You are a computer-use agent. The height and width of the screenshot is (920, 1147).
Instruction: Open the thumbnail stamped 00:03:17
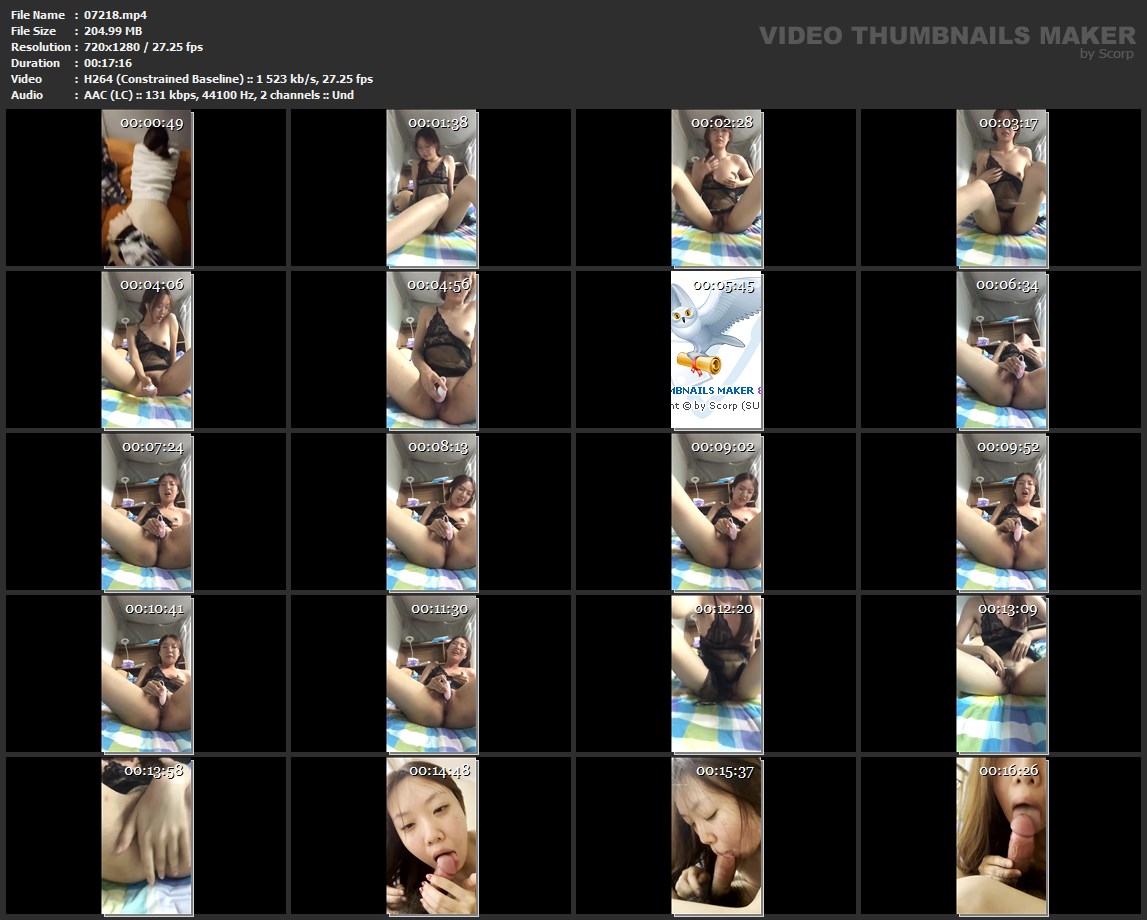point(1002,188)
